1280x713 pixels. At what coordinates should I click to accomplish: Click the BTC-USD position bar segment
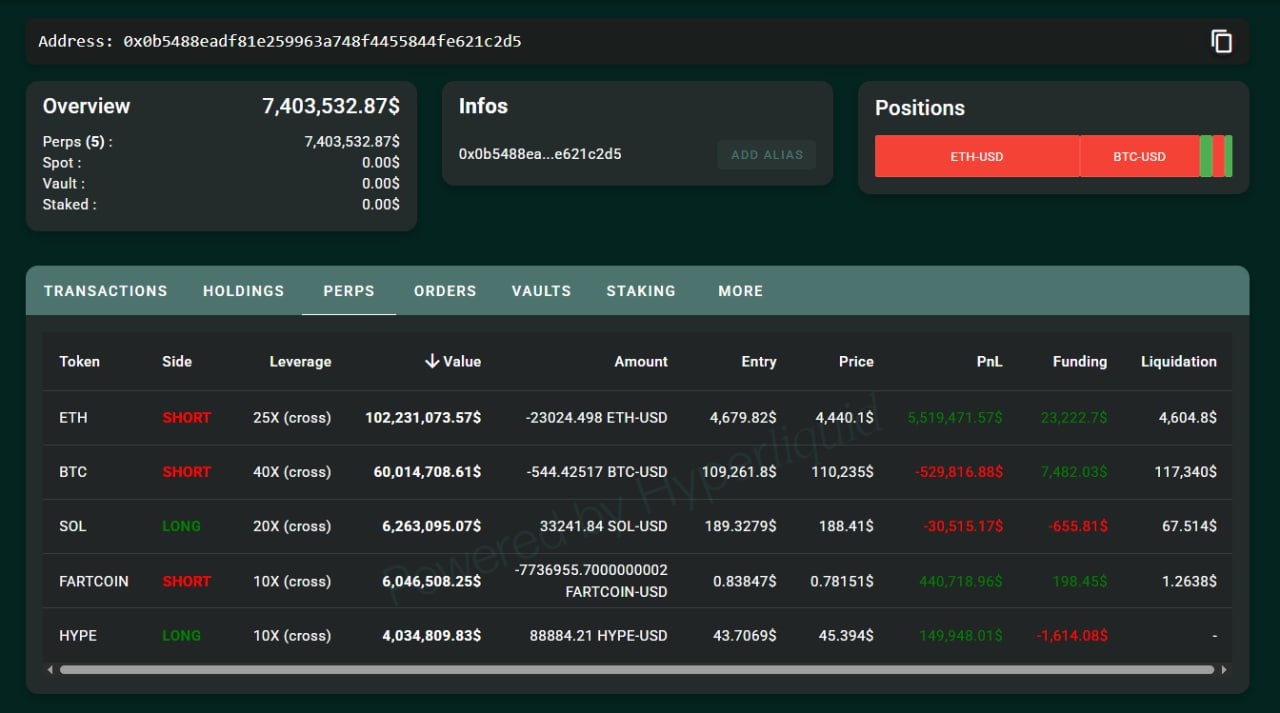coord(1139,156)
